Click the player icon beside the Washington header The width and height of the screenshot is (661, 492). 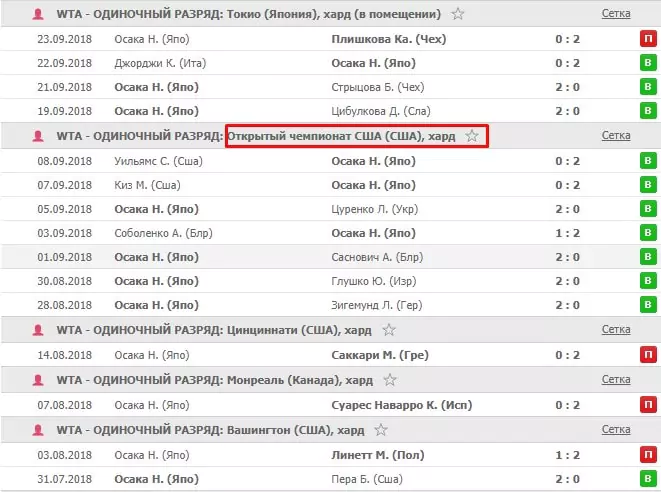[38, 430]
